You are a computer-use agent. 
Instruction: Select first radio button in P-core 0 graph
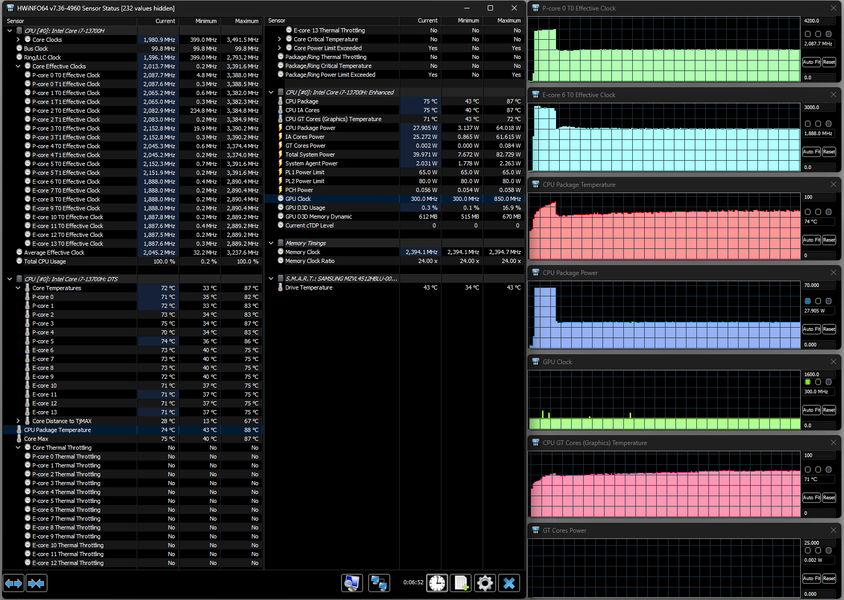coord(808,33)
